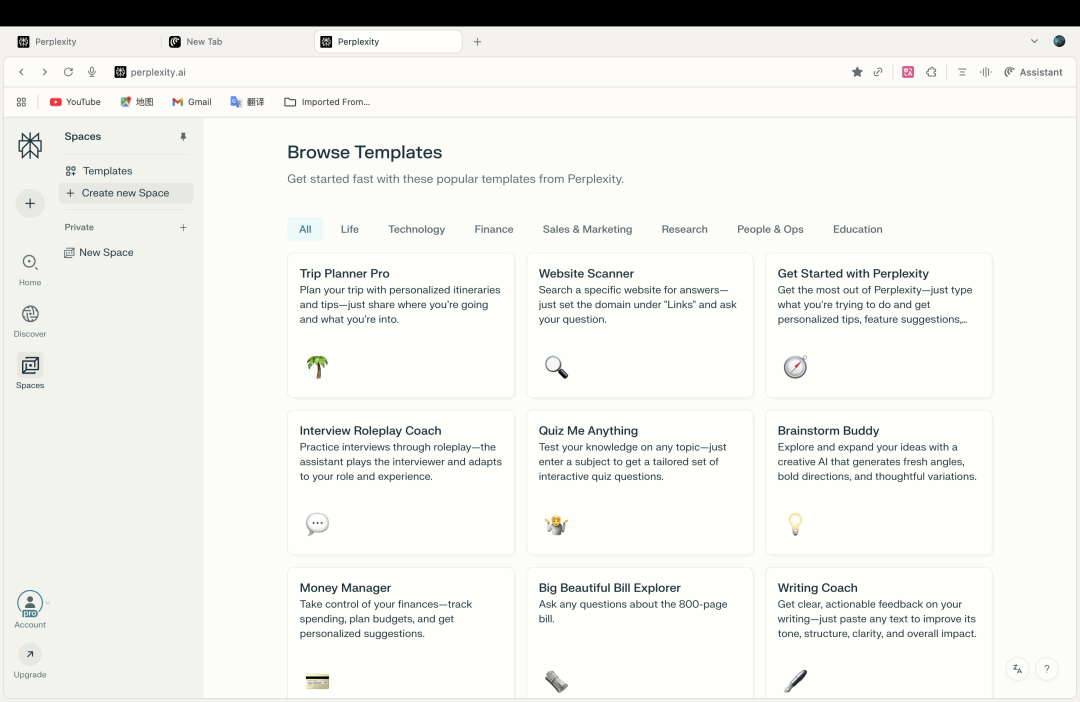Unpin the Spaces panel pin icon
1080x702 pixels.
[x=183, y=136]
